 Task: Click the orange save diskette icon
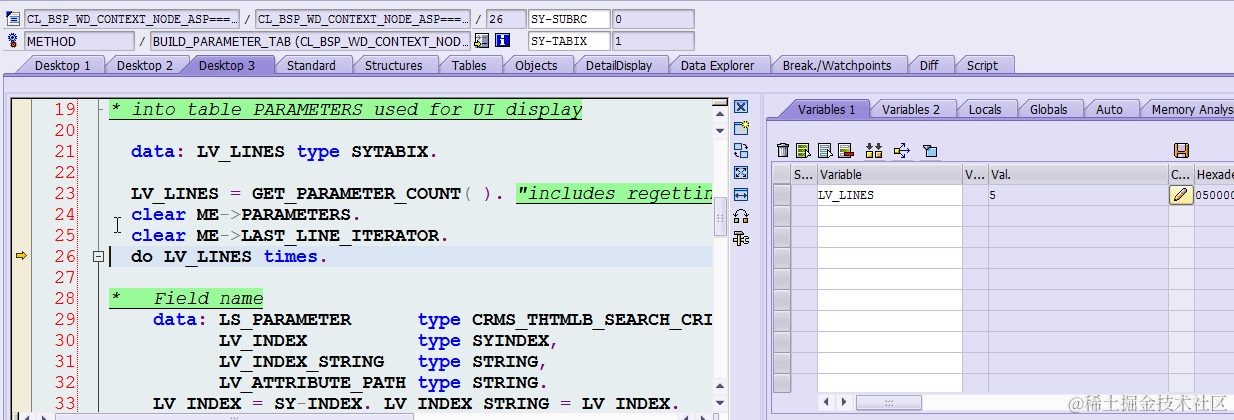point(1181,150)
